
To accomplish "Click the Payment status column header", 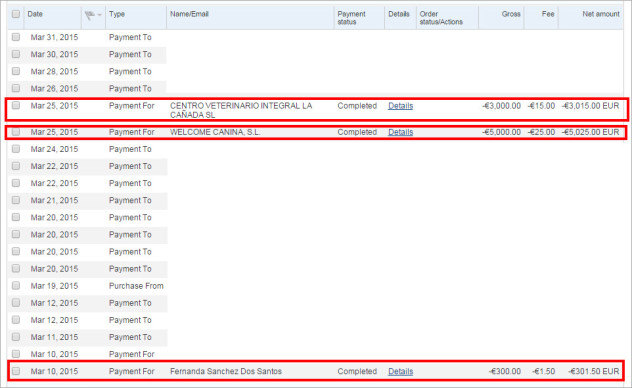I will click(x=351, y=18).
